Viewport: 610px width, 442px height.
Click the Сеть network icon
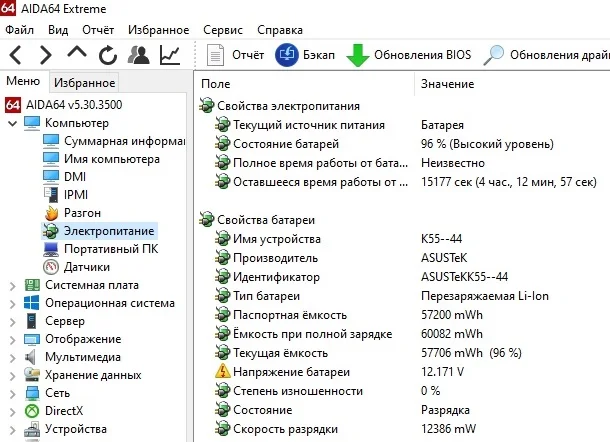pyautogui.click(x=32, y=393)
